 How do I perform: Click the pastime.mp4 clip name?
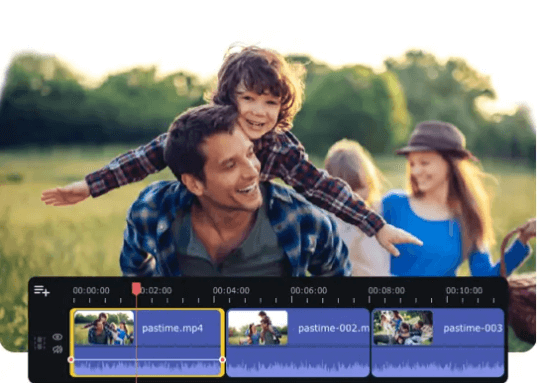point(172,328)
